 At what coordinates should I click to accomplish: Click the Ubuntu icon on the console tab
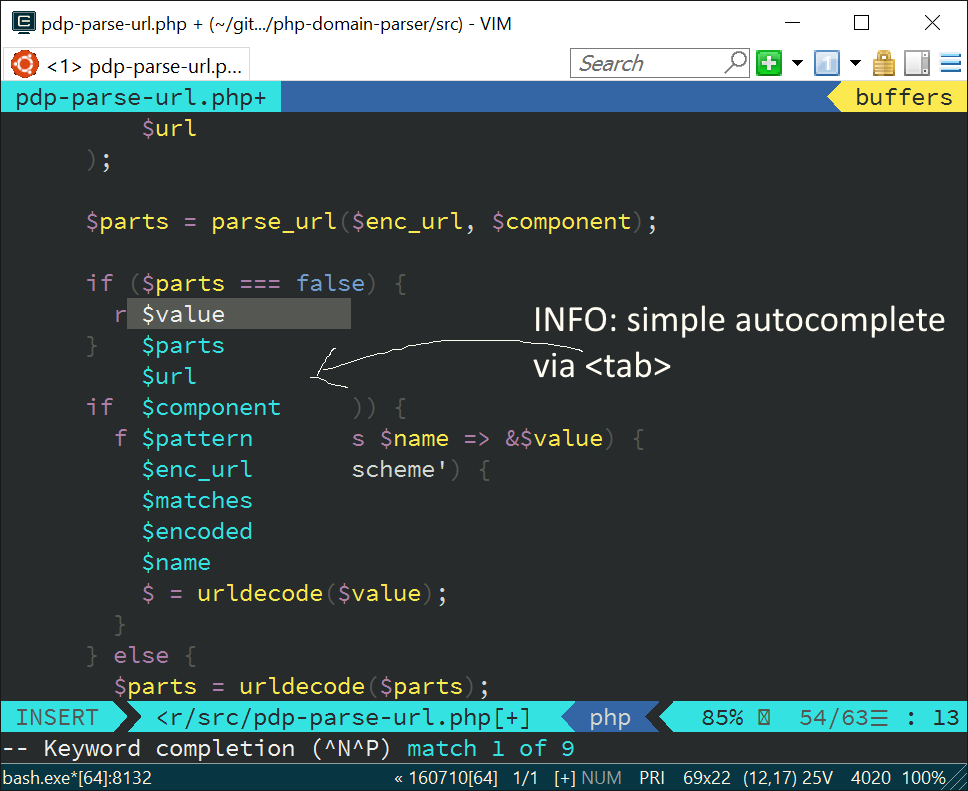[23, 63]
